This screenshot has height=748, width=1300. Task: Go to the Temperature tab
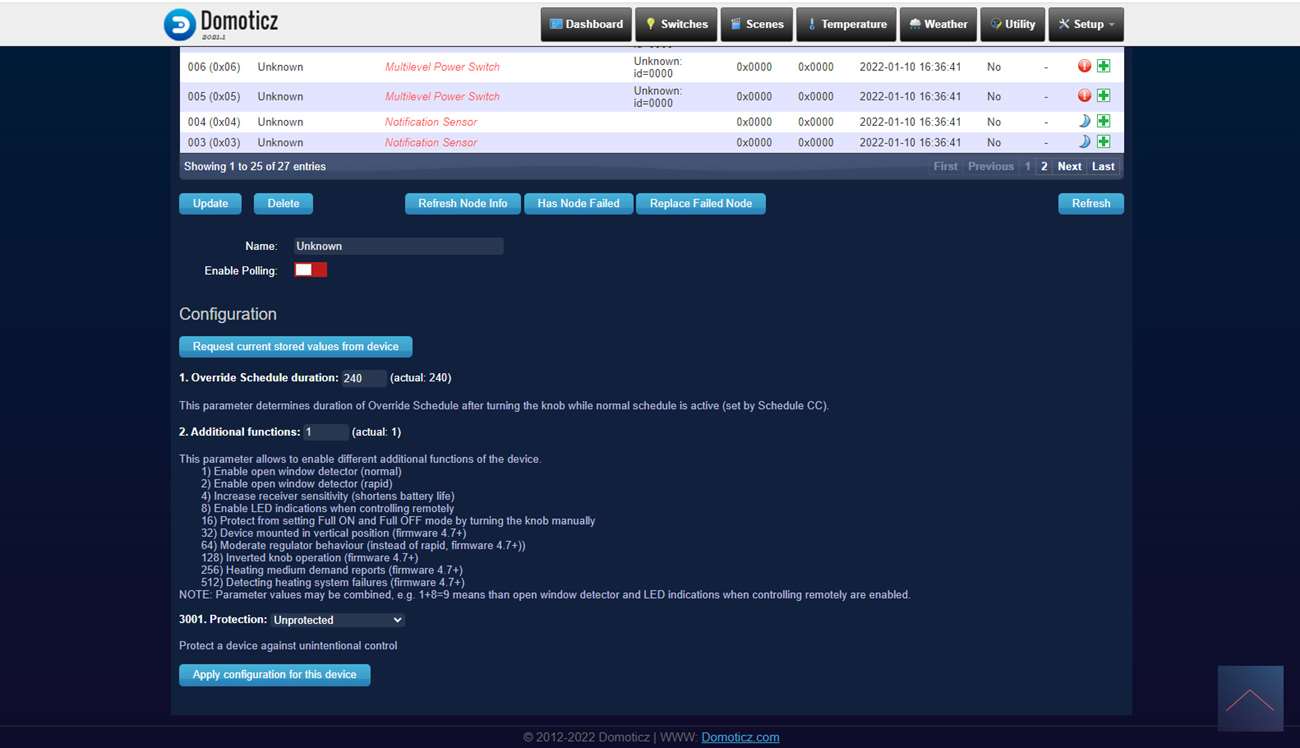846,24
